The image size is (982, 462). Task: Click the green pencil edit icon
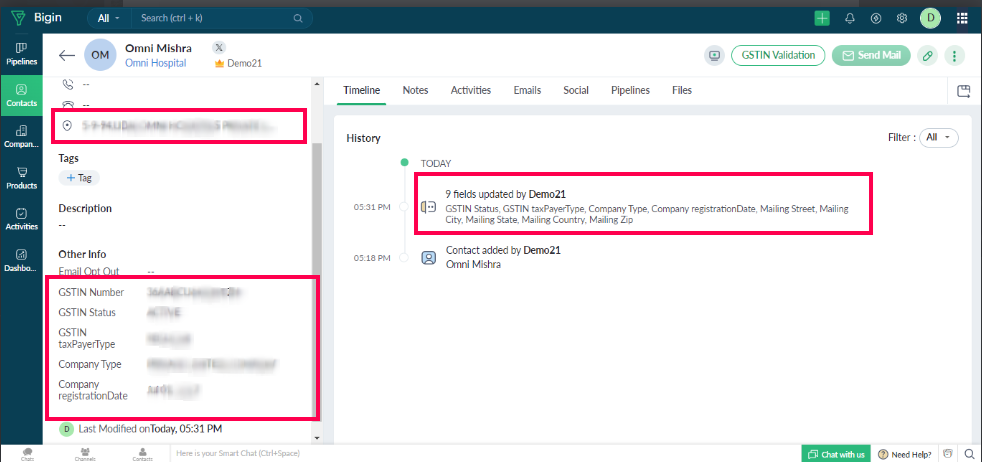click(928, 56)
